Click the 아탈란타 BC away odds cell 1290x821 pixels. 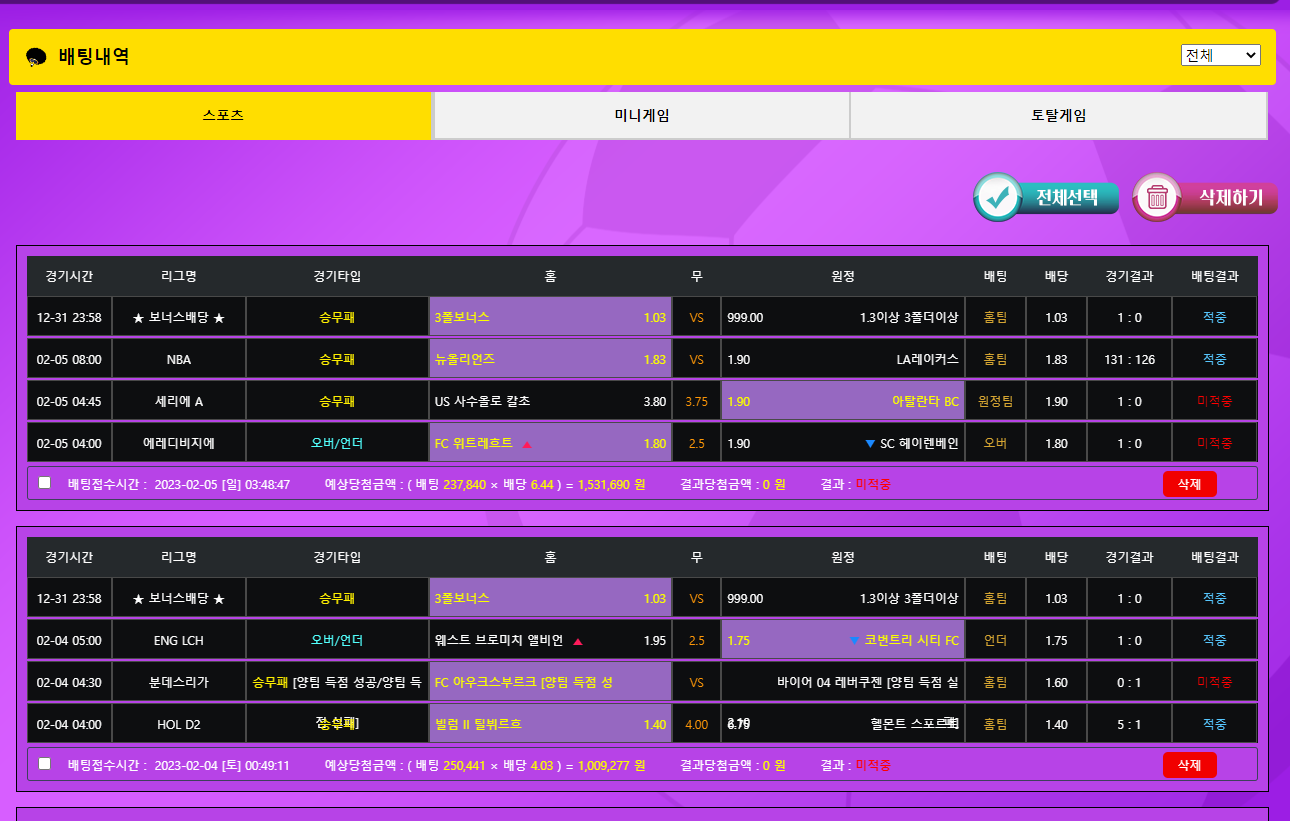point(842,402)
